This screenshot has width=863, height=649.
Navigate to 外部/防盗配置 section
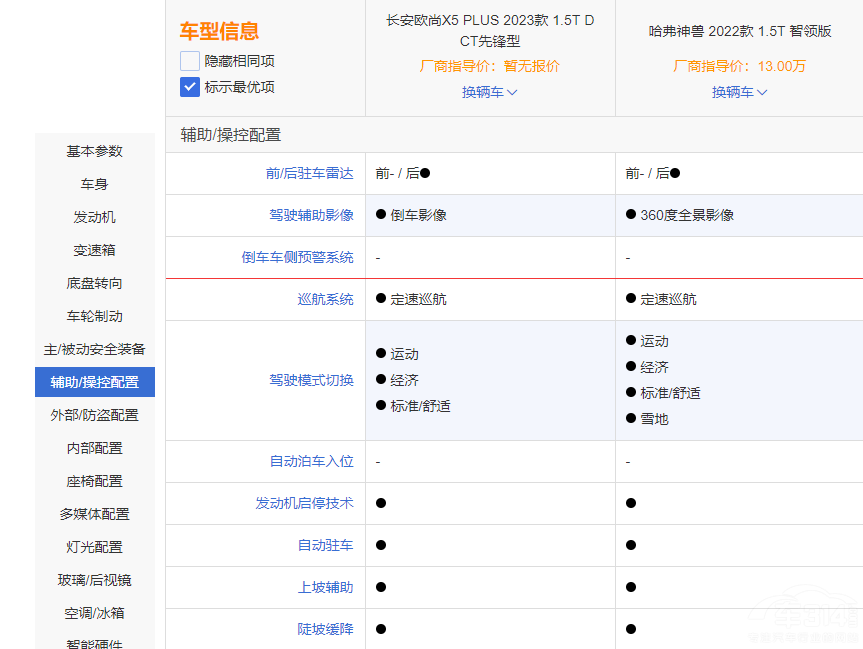(x=95, y=415)
